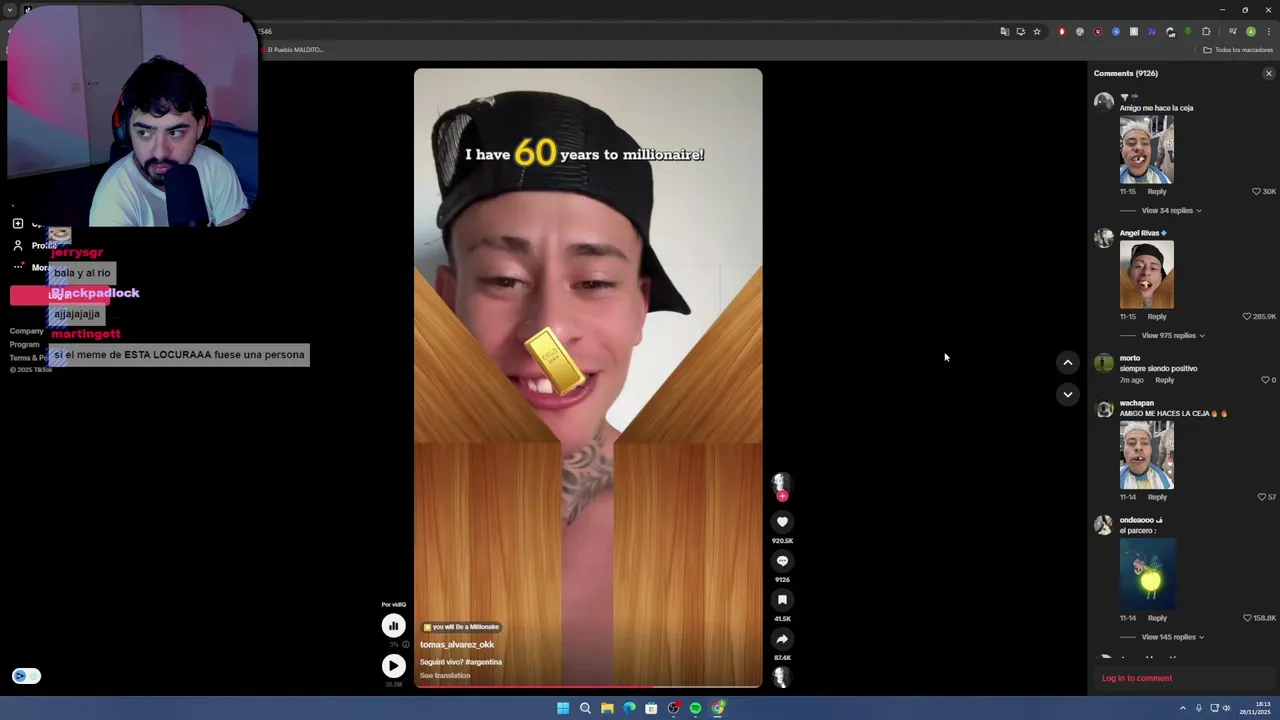Click 'See translation' under the caption
Image resolution: width=1280 pixels, height=720 pixels.
[x=445, y=676]
